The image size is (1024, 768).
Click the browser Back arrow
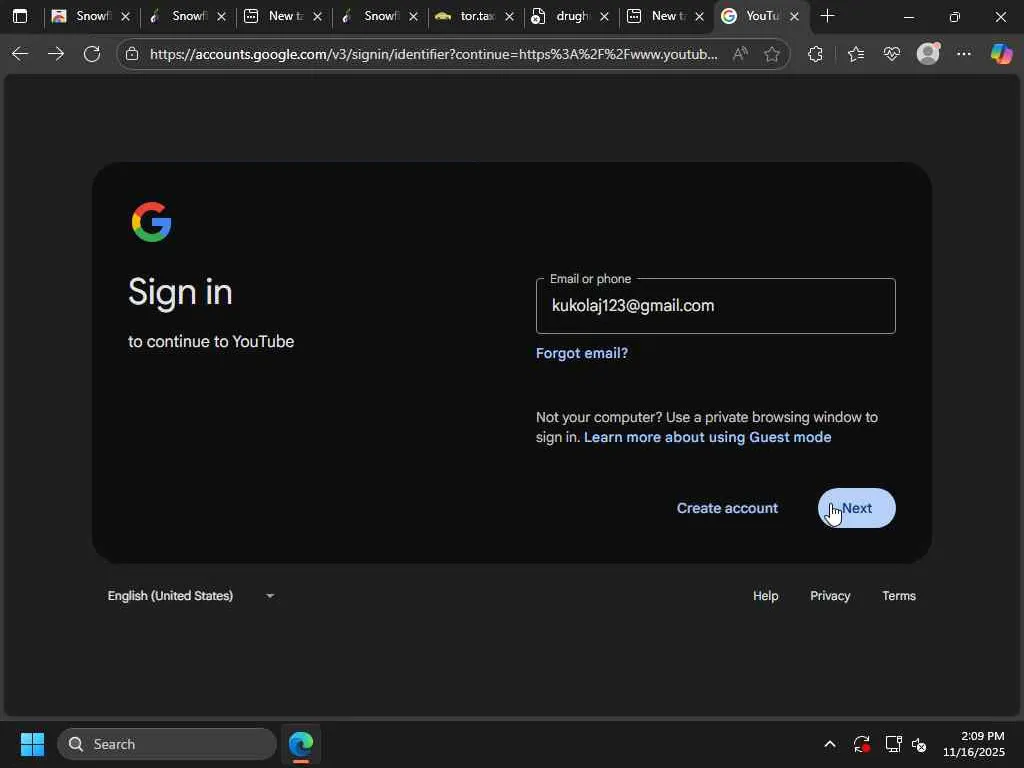click(20, 54)
